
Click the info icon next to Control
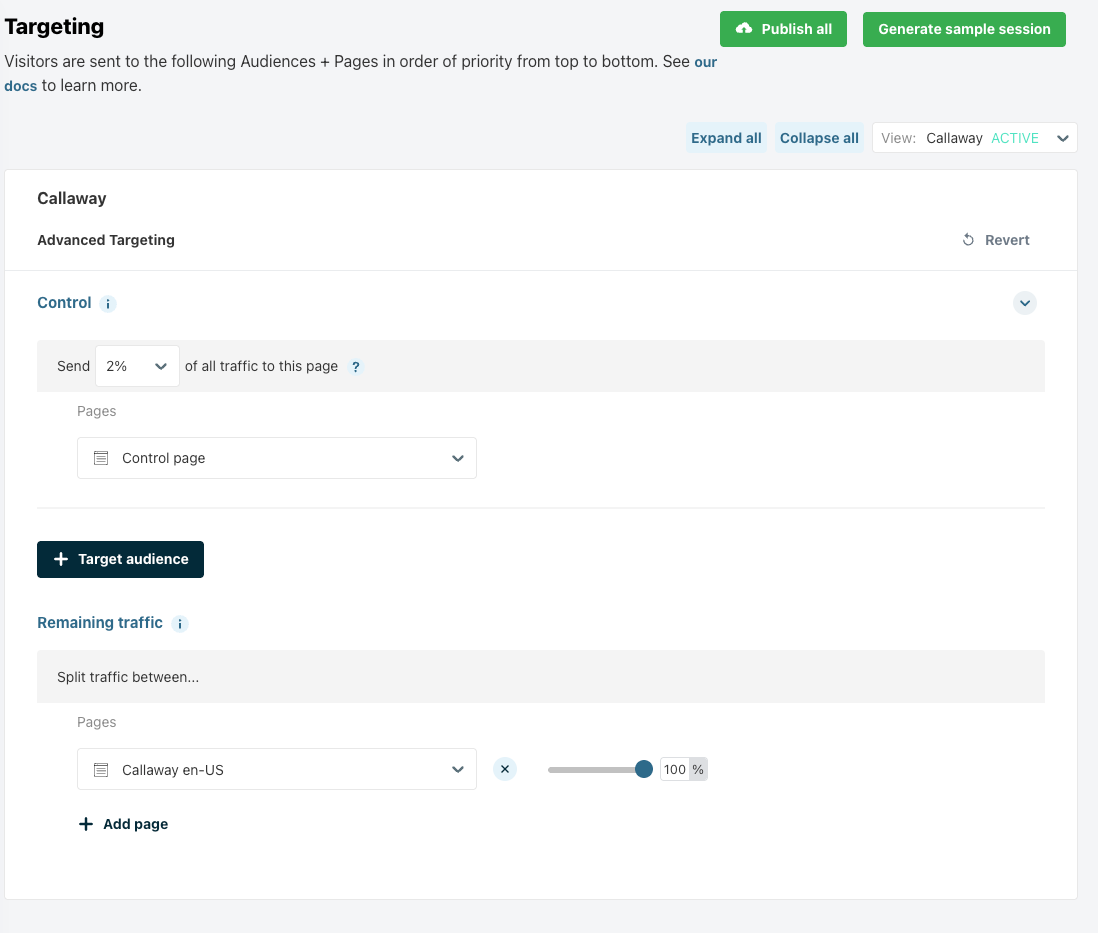[x=108, y=304]
